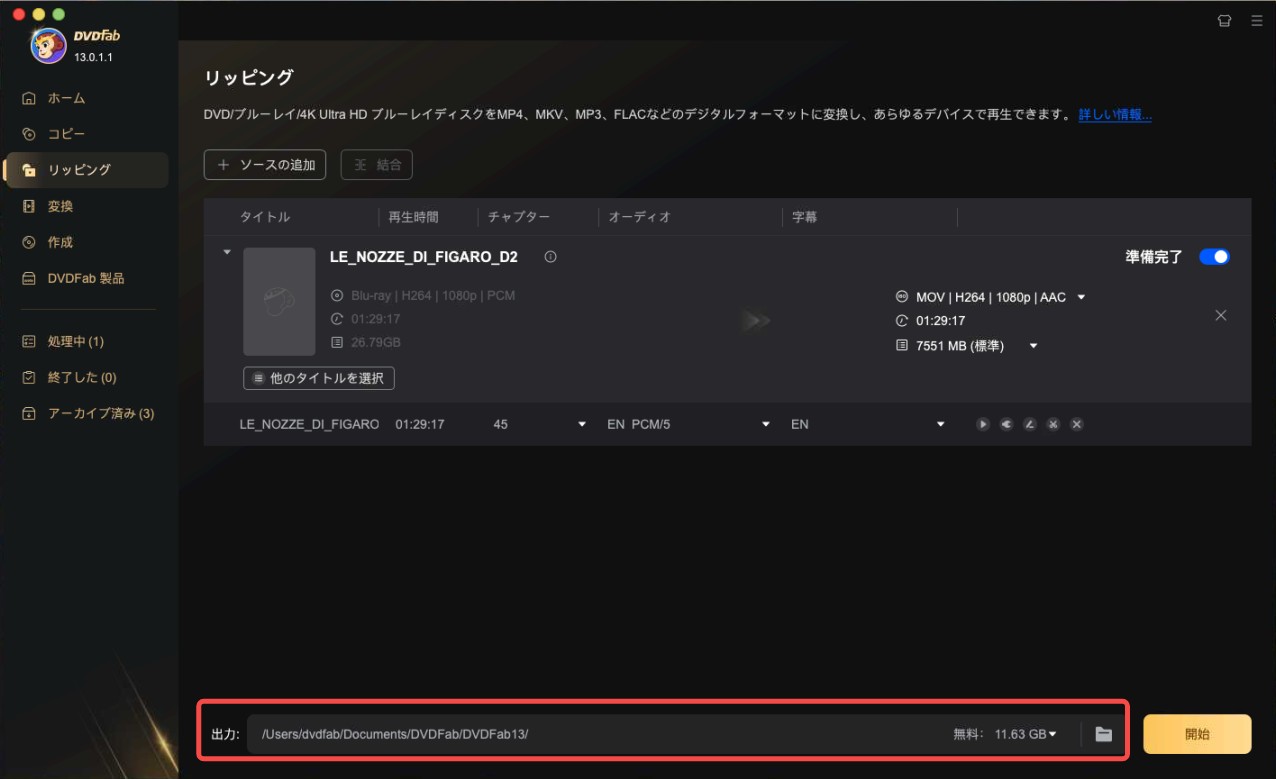1276x779 pixels.
Task: Click the LE_NOZZE_DI_FIGARO row title cell
Action: point(309,424)
